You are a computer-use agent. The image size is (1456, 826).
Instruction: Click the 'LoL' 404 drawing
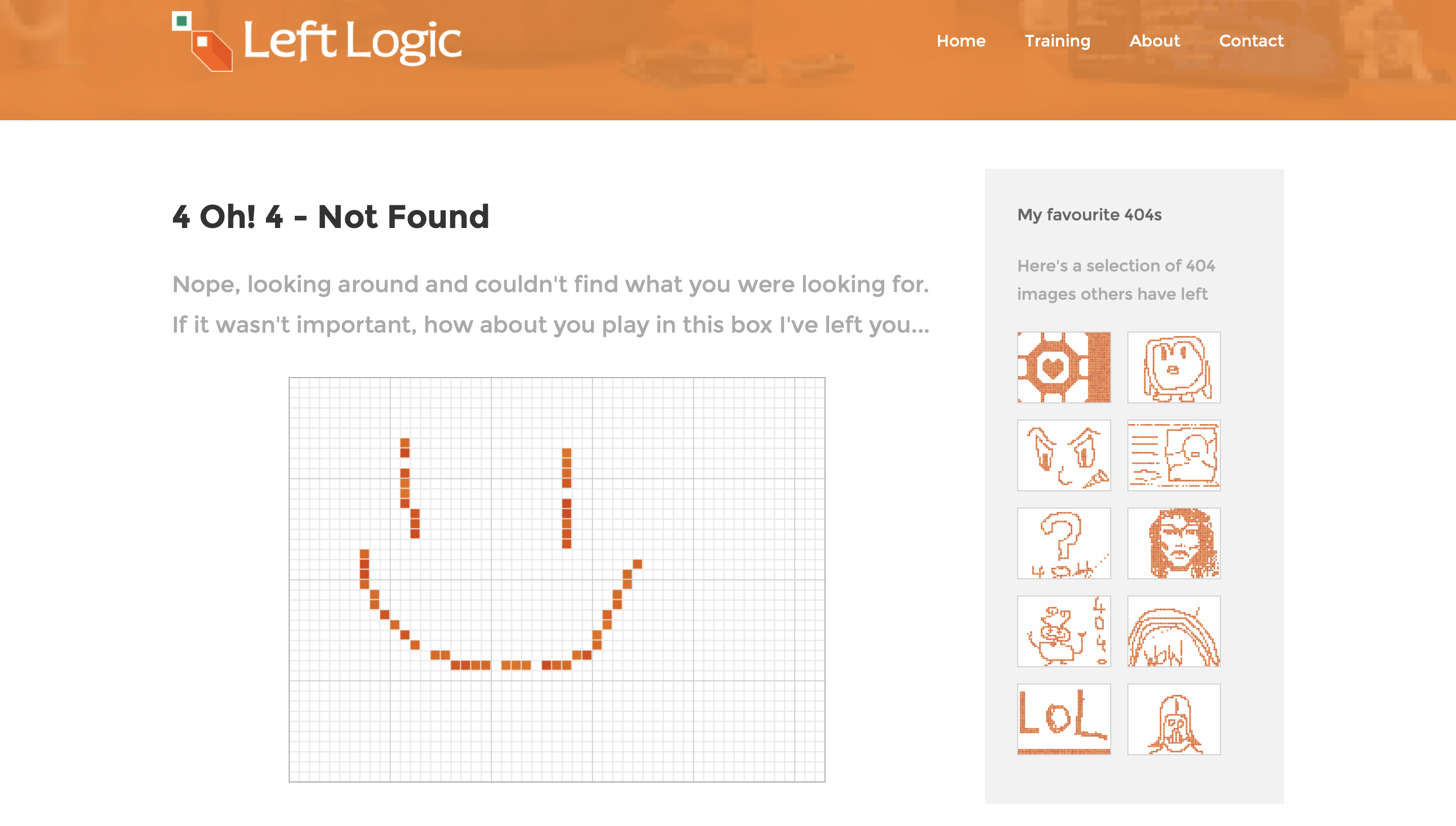pos(1064,719)
